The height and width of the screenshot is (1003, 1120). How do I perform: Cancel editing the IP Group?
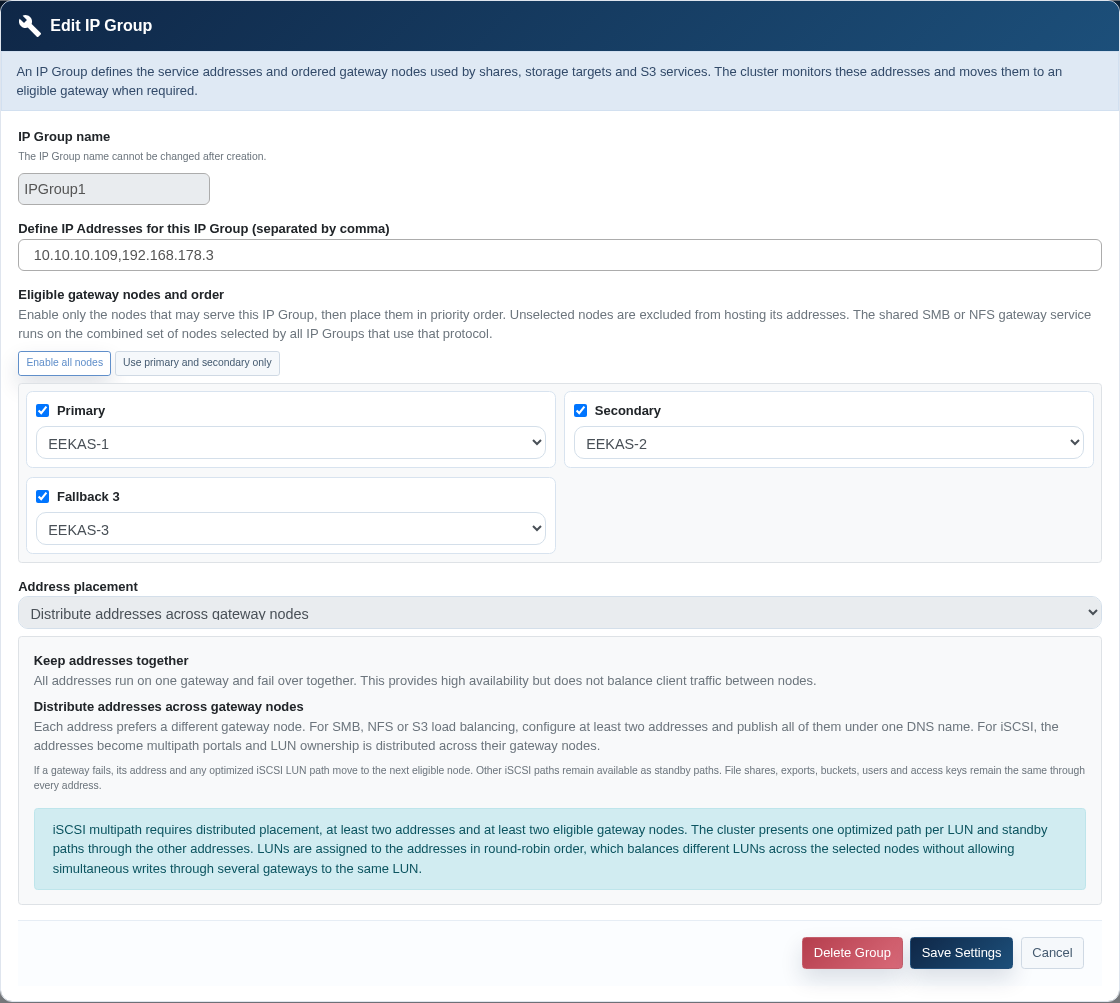point(1052,953)
